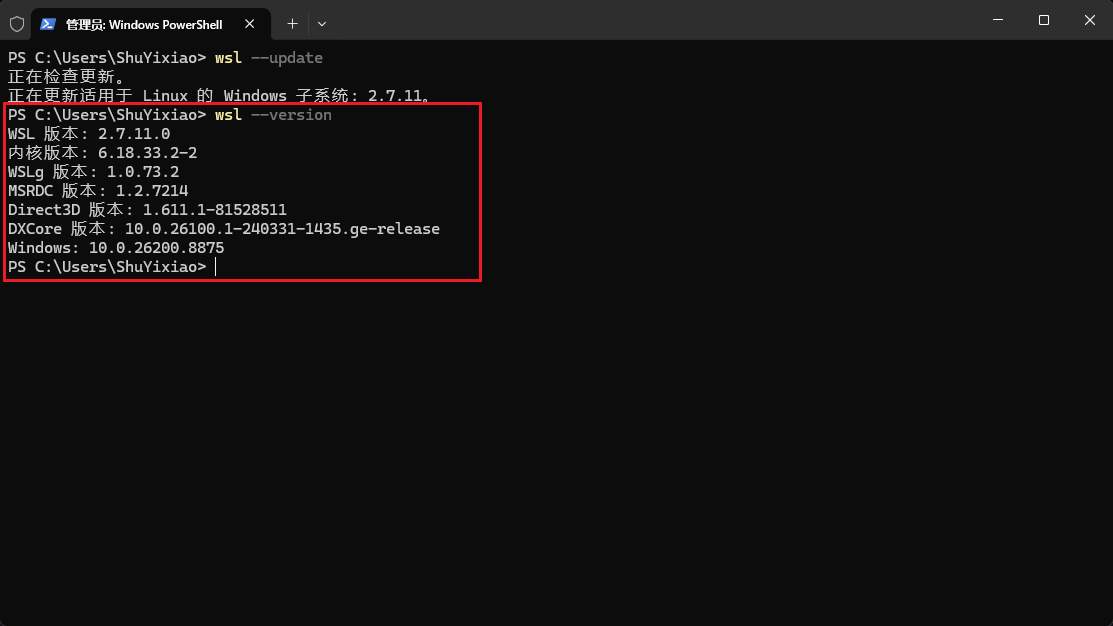The image size is (1113, 626).
Task: Click the 'WSLg 版本: 1.0.73.2' line
Action: coord(94,172)
